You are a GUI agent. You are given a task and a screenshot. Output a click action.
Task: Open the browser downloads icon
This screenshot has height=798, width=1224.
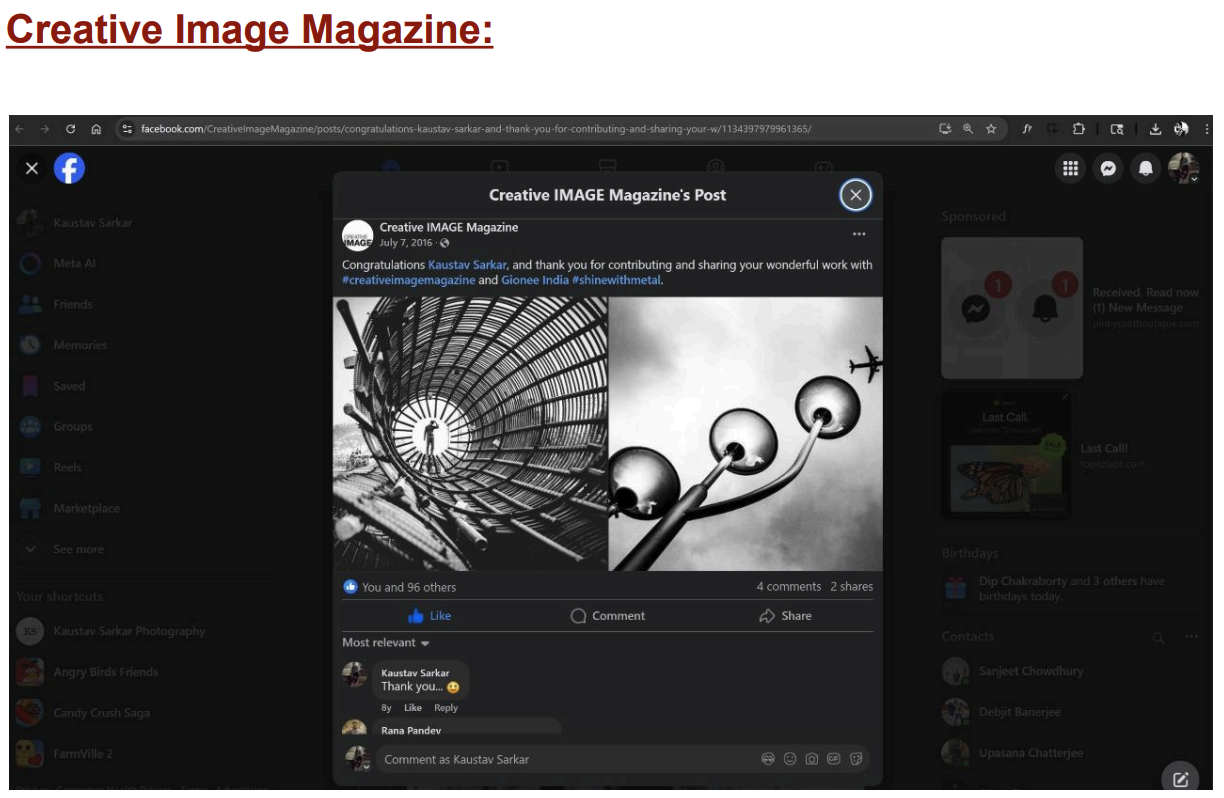(1156, 129)
